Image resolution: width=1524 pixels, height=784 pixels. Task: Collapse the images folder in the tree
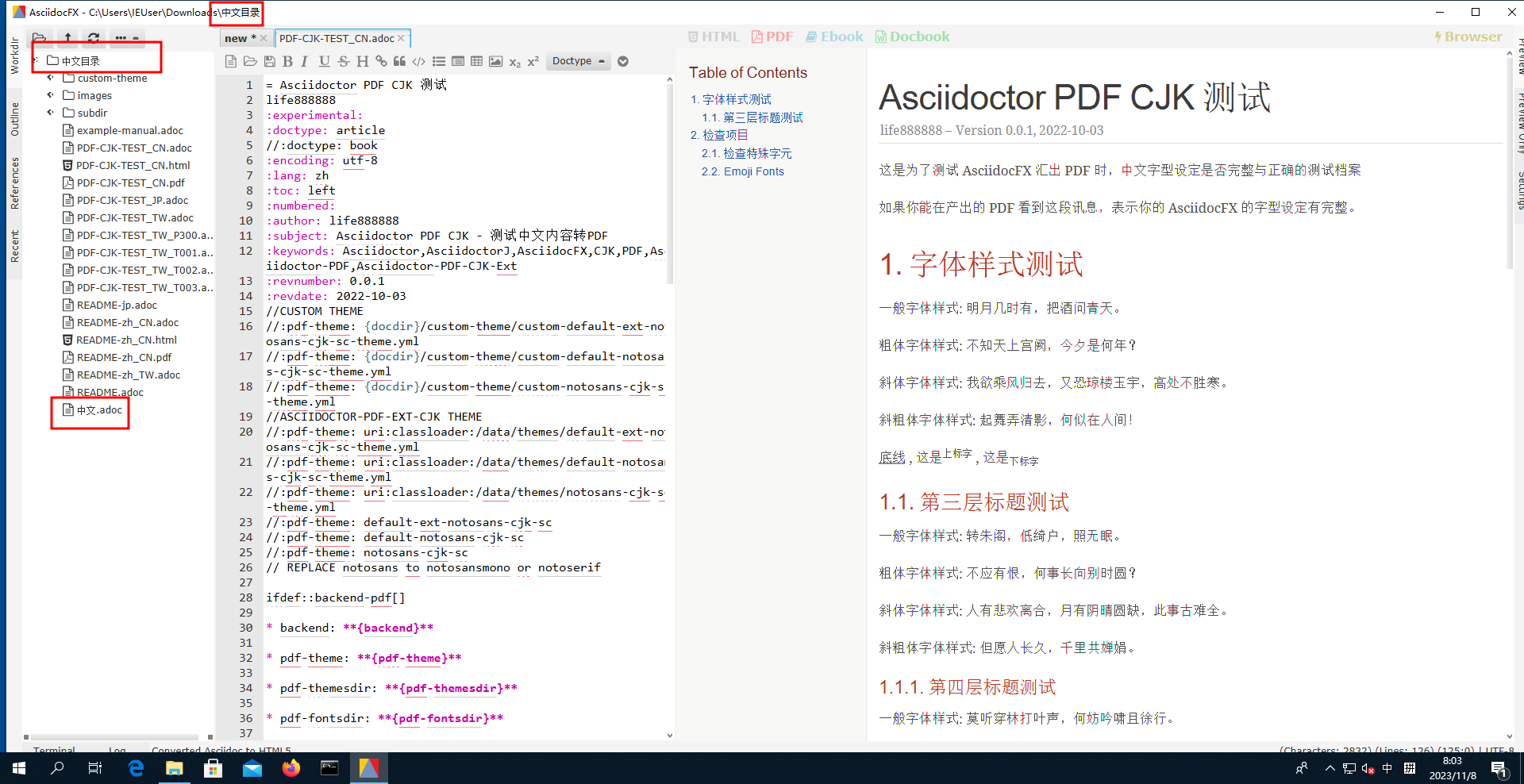tap(50, 95)
